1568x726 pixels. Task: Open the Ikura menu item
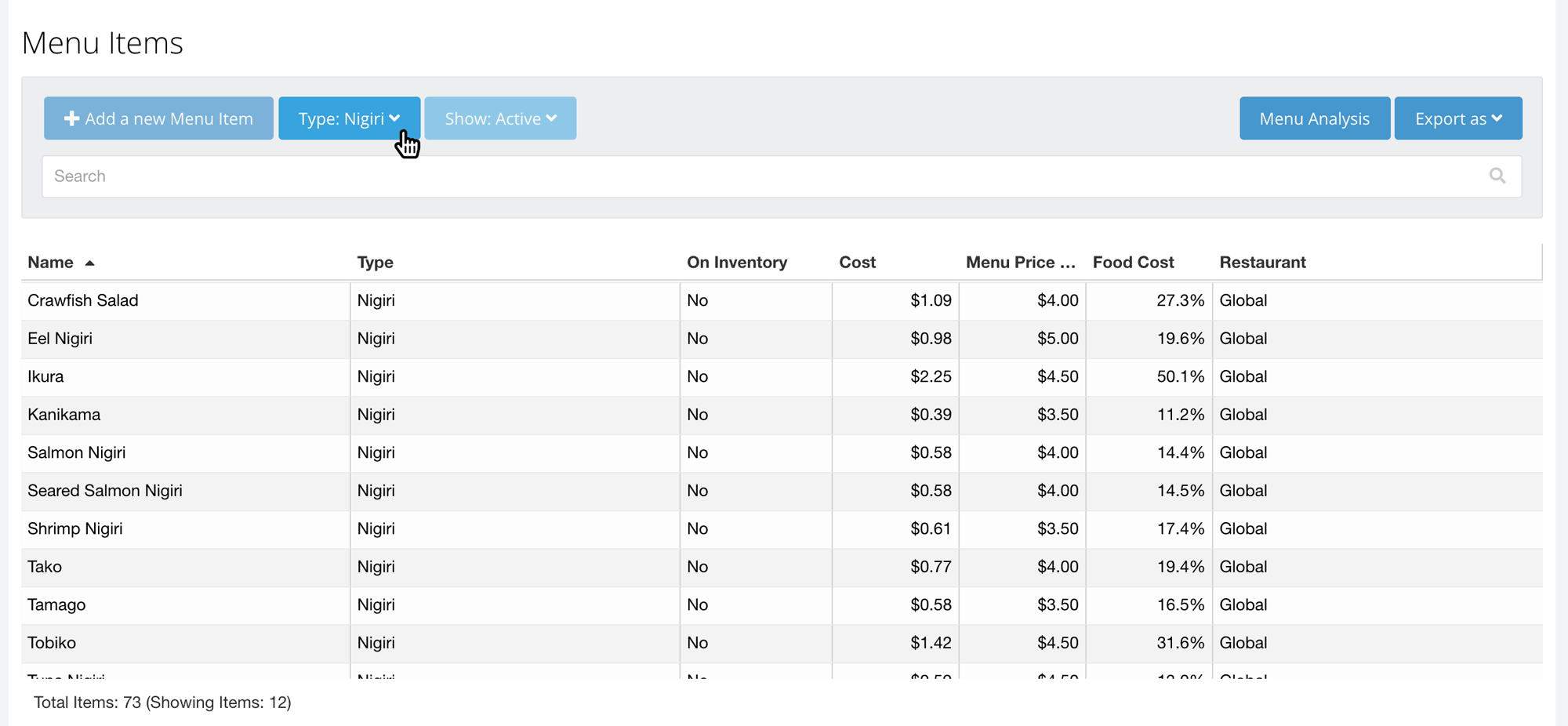click(x=45, y=376)
